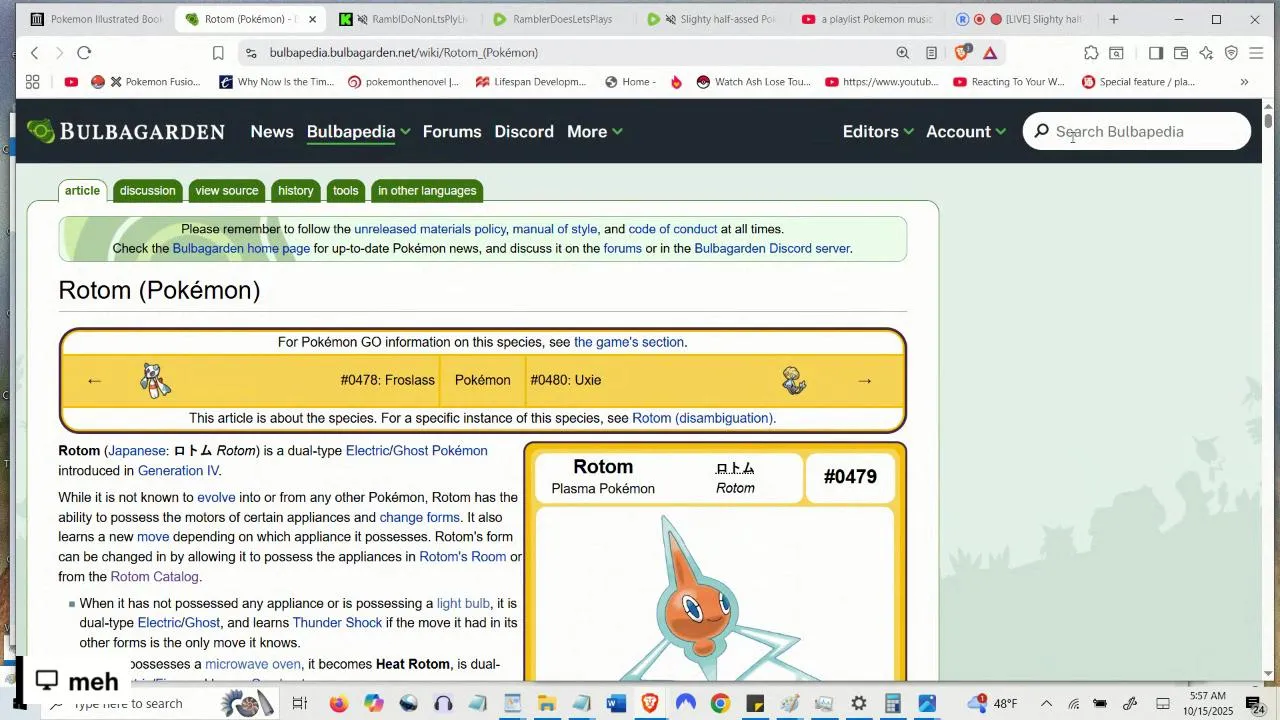Open the extensions puzzle icon
This screenshot has height=720, width=1280.
pos(1091,53)
